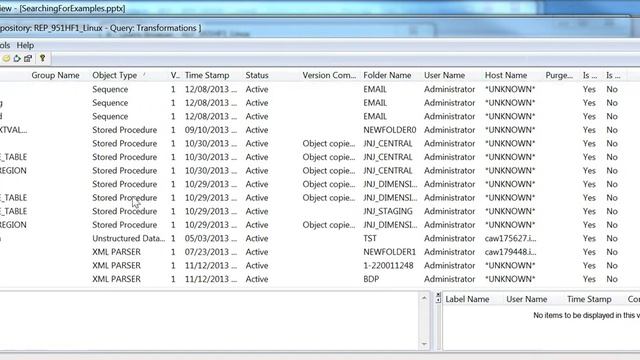640x360 pixels.
Task: Select the Unstructured Data... object type cell
Action: (x=129, y=238)
